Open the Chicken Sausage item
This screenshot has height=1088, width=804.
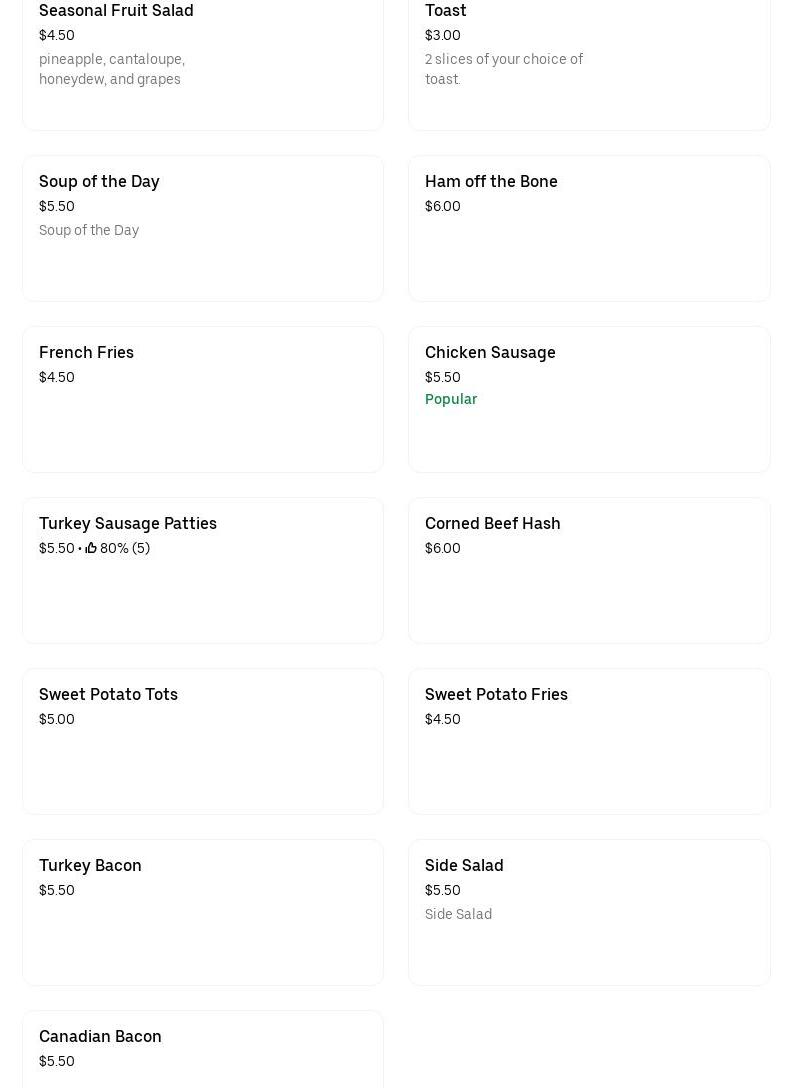(490, 352)
